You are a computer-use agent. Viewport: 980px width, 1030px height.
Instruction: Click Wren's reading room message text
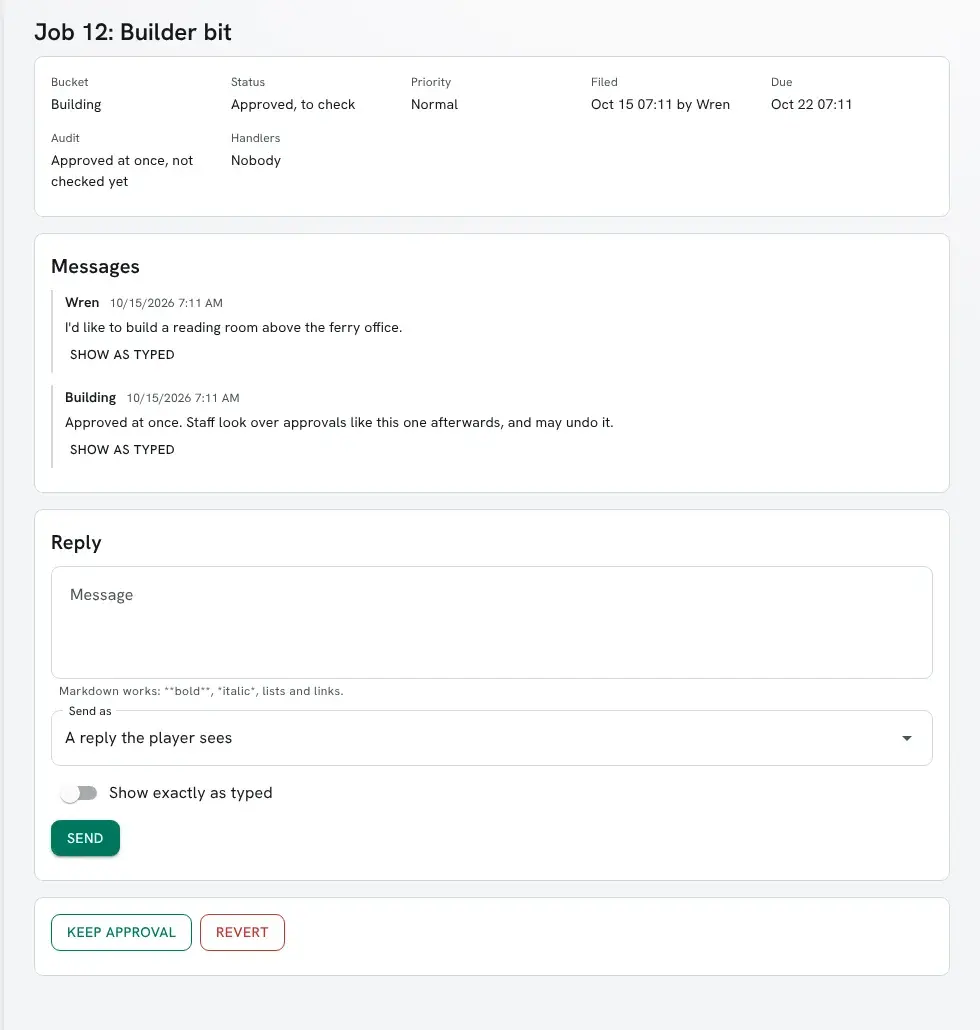[x=233, y=327]
